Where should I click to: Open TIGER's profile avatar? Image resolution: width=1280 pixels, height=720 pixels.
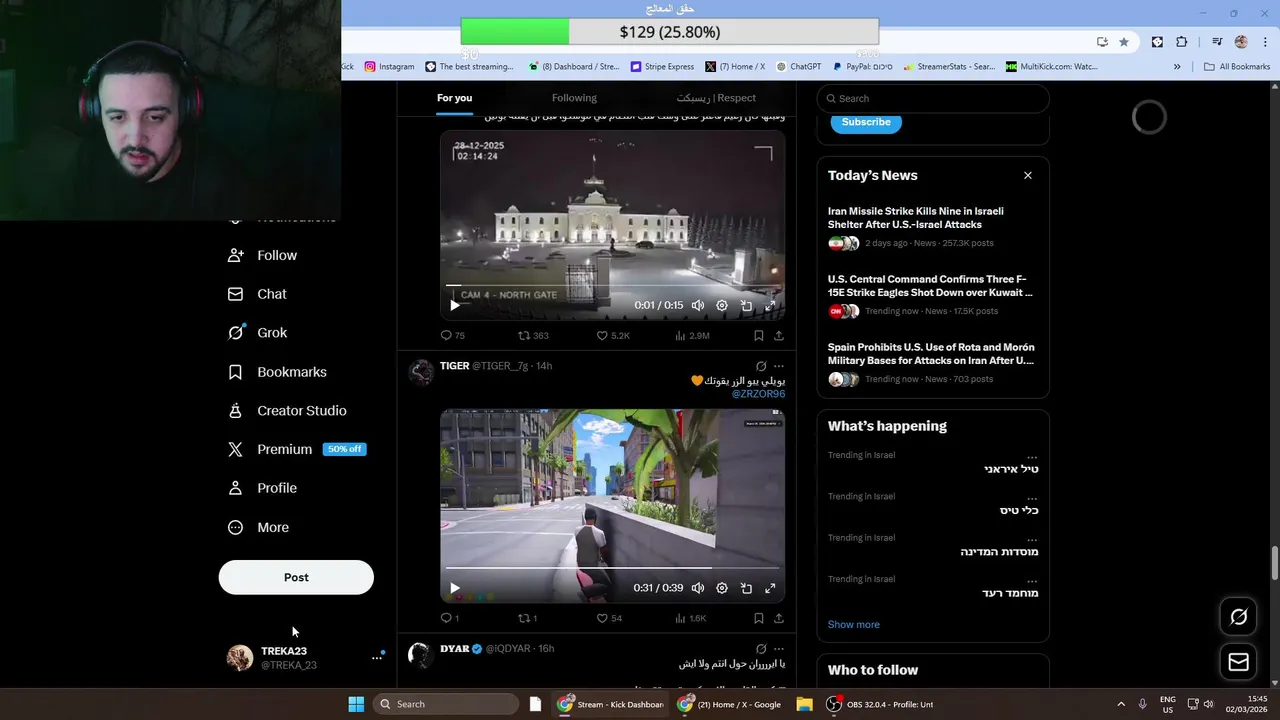421,372
